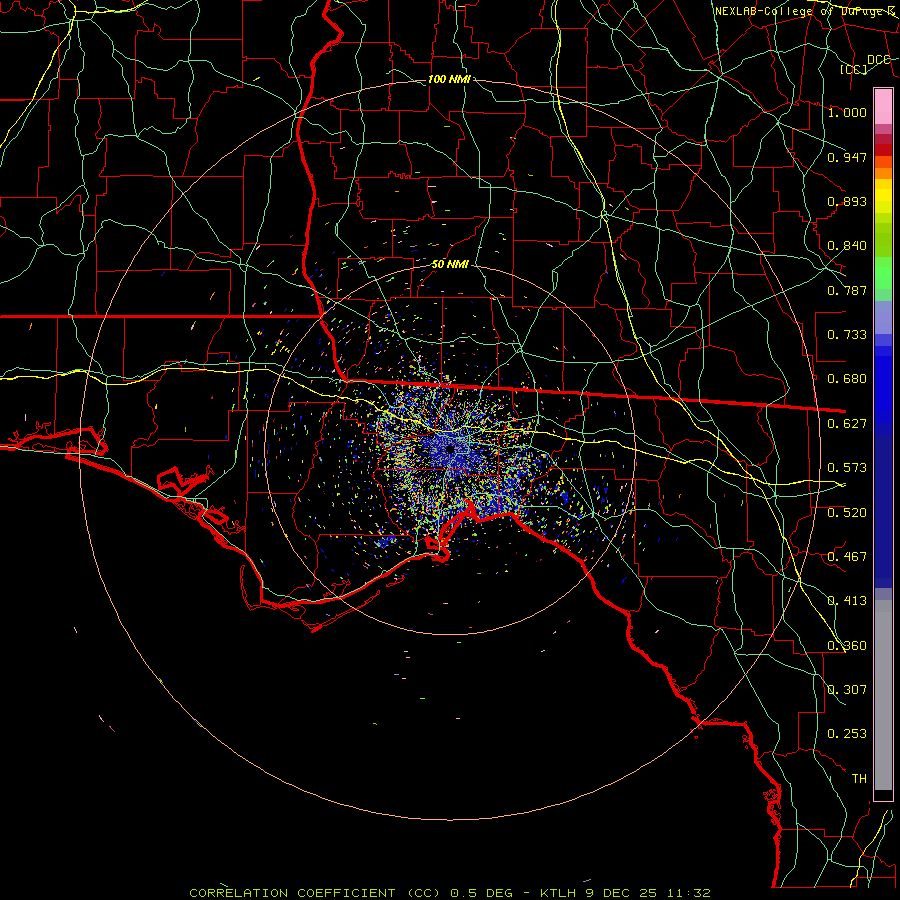900x900 pixels.
Task: Click the 1.000 scale value
Action: pos(847,112)
